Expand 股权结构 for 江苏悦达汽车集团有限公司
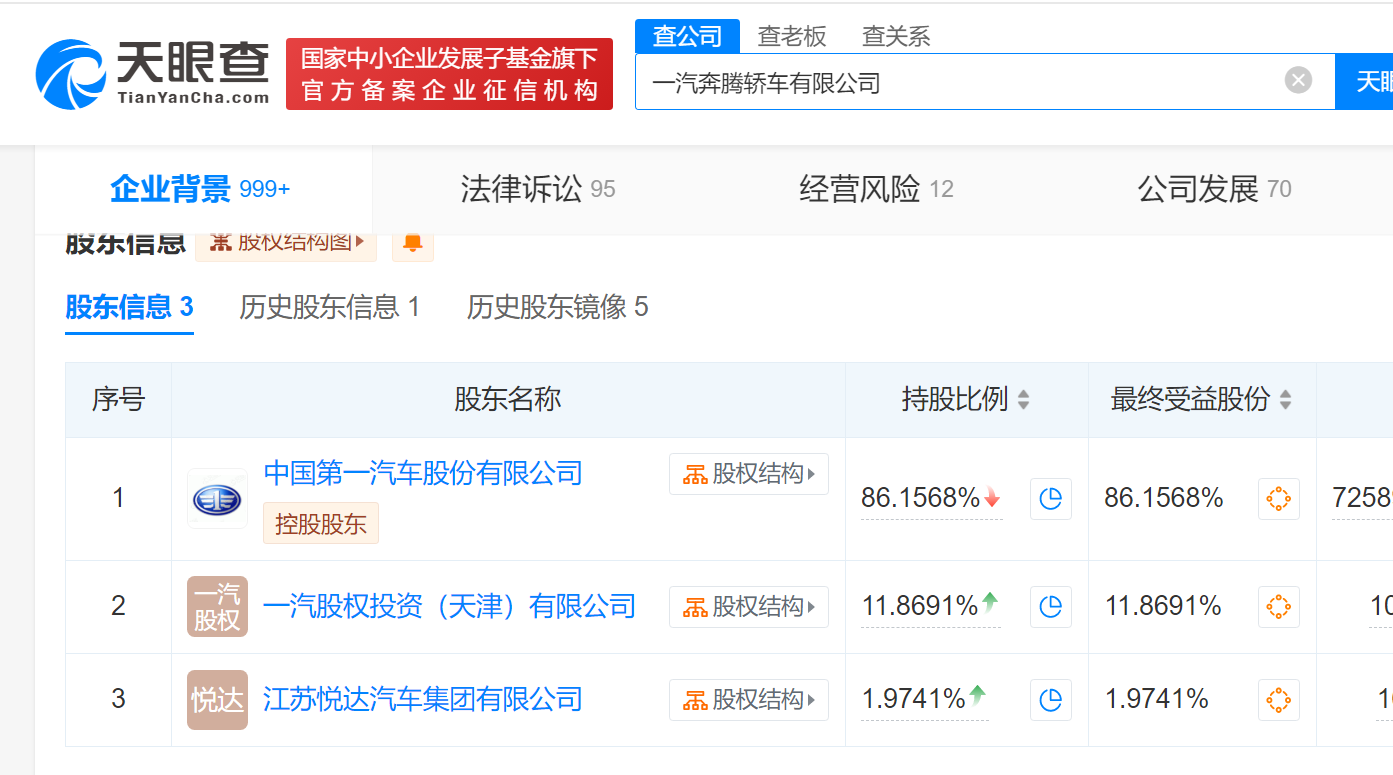This screenshot has width=1393, height=775. click(748, 699)
